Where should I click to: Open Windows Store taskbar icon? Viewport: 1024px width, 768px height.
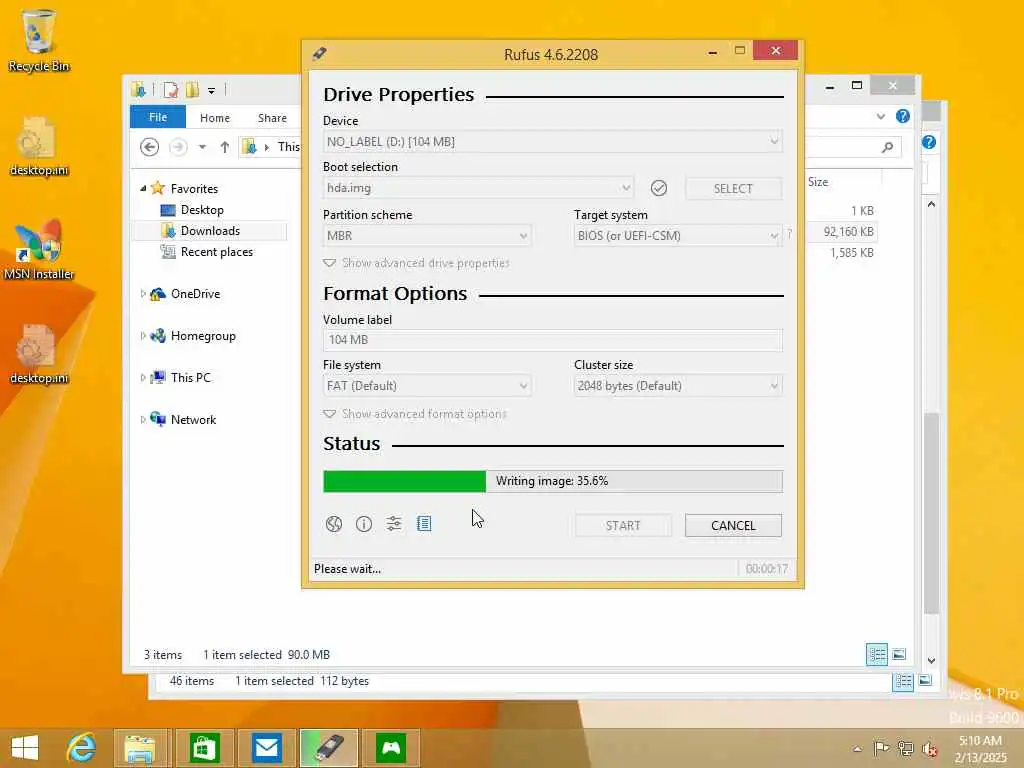tap(204, 748)
